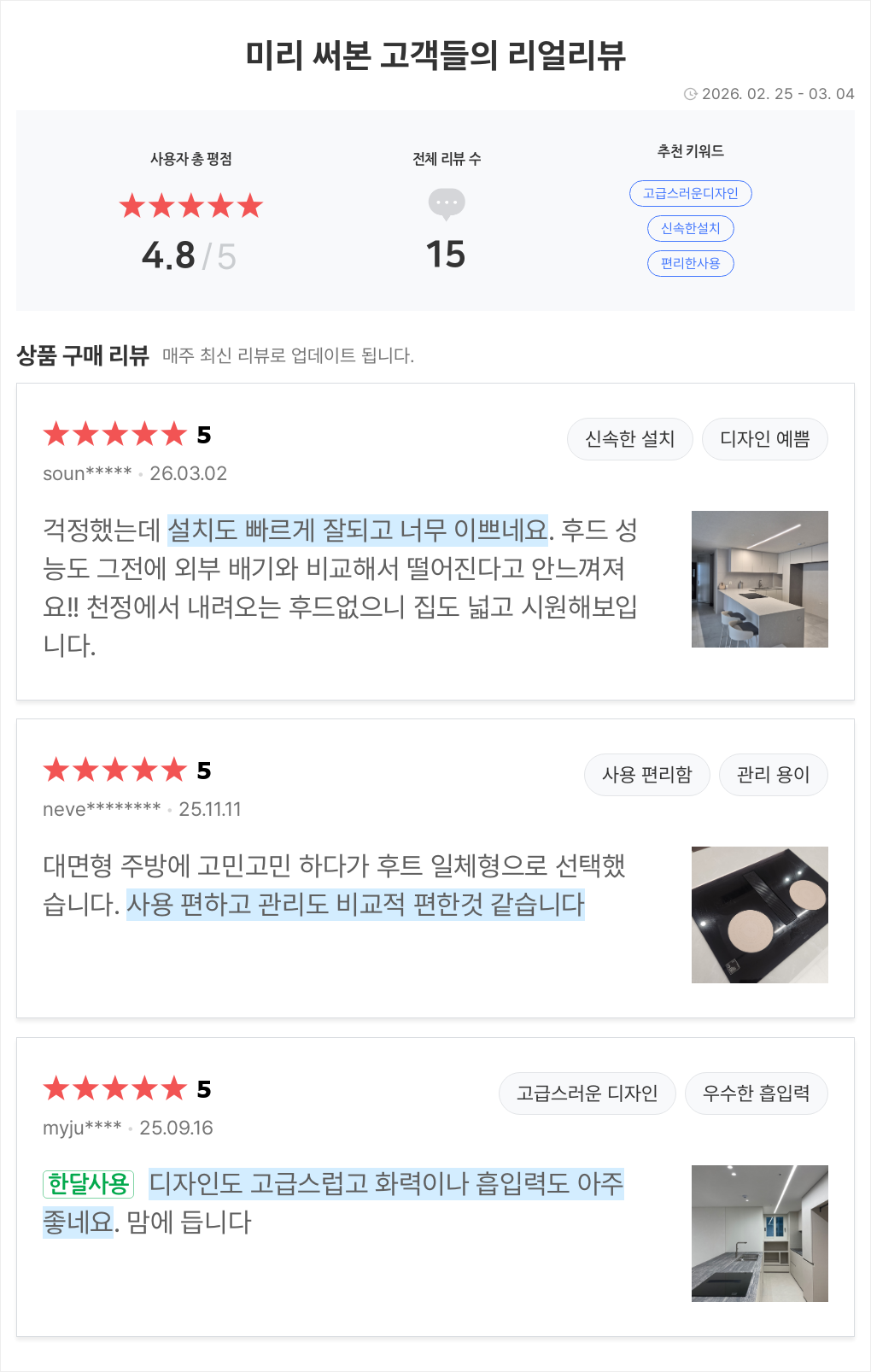
Task: Click the 우수한 흡입력 review tag
Action: [x=756, y=1093]
